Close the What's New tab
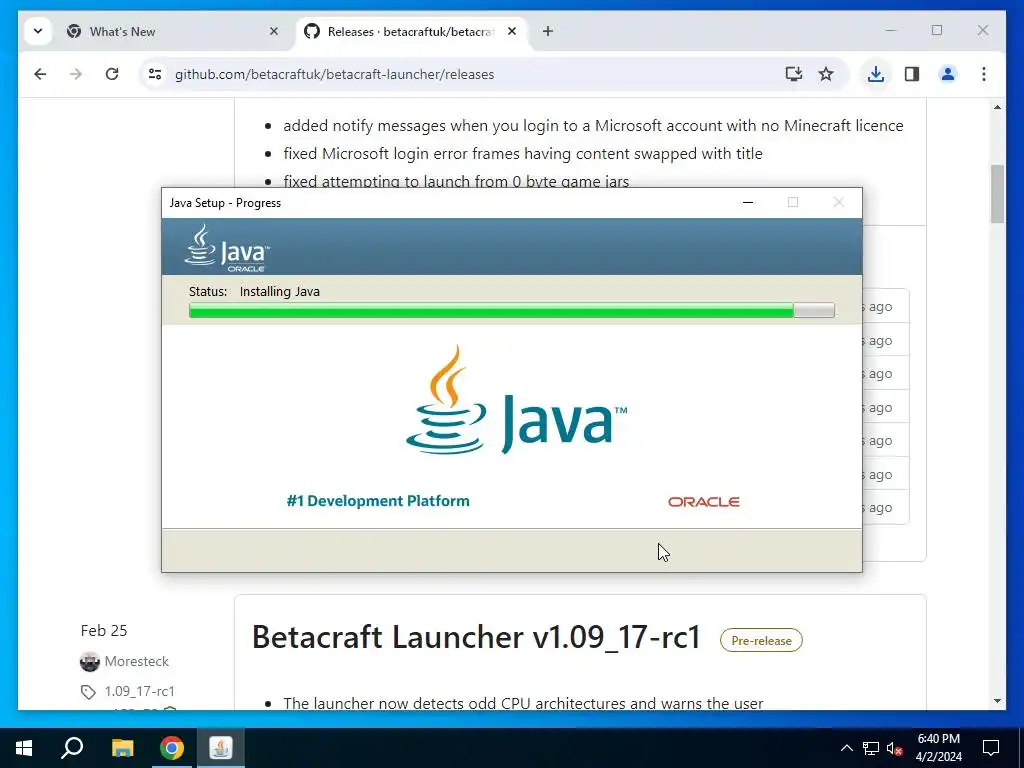 click(274, 31)
